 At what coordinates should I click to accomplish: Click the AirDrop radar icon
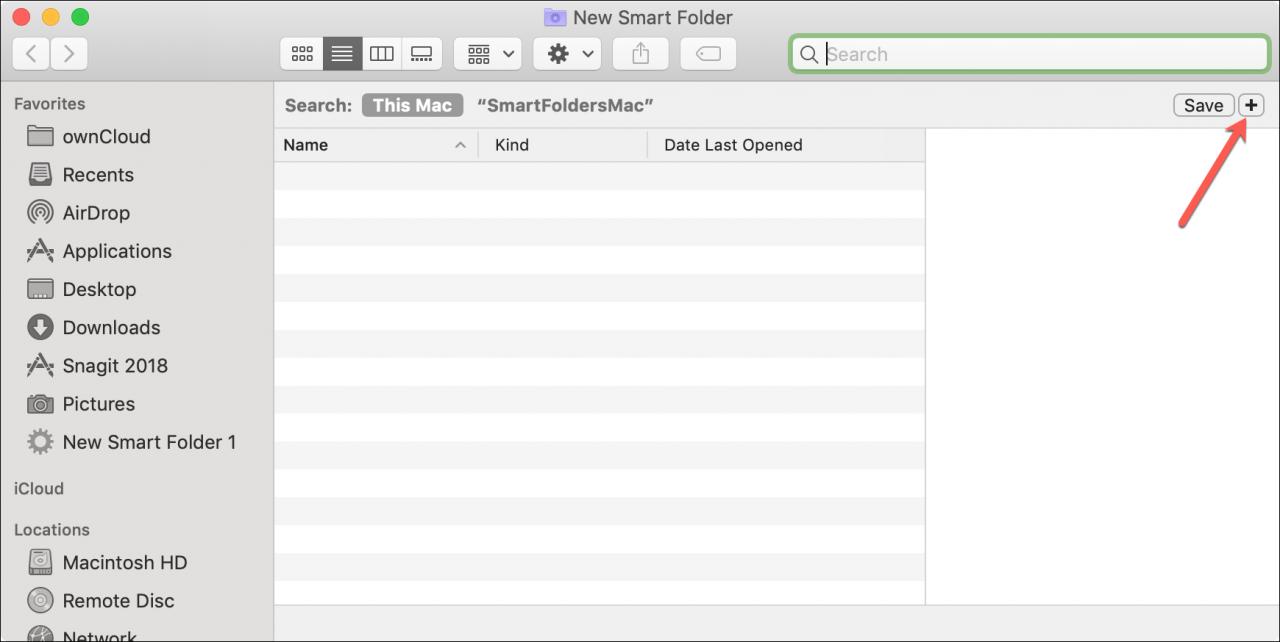[x=40, y=213]
